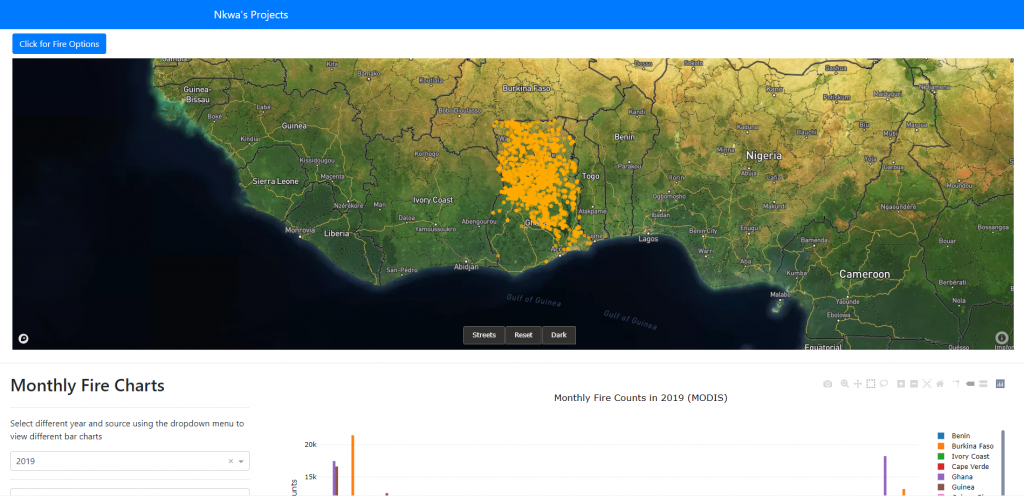Click the tall orange Burkina Faso bar
Image resolution: width=1024 pixels, height=496 pixels.
tap(353, 465)
